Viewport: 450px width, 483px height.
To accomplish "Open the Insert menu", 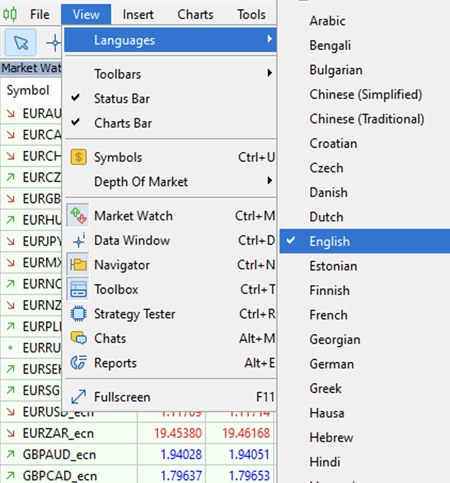I will tap(138, 14).
